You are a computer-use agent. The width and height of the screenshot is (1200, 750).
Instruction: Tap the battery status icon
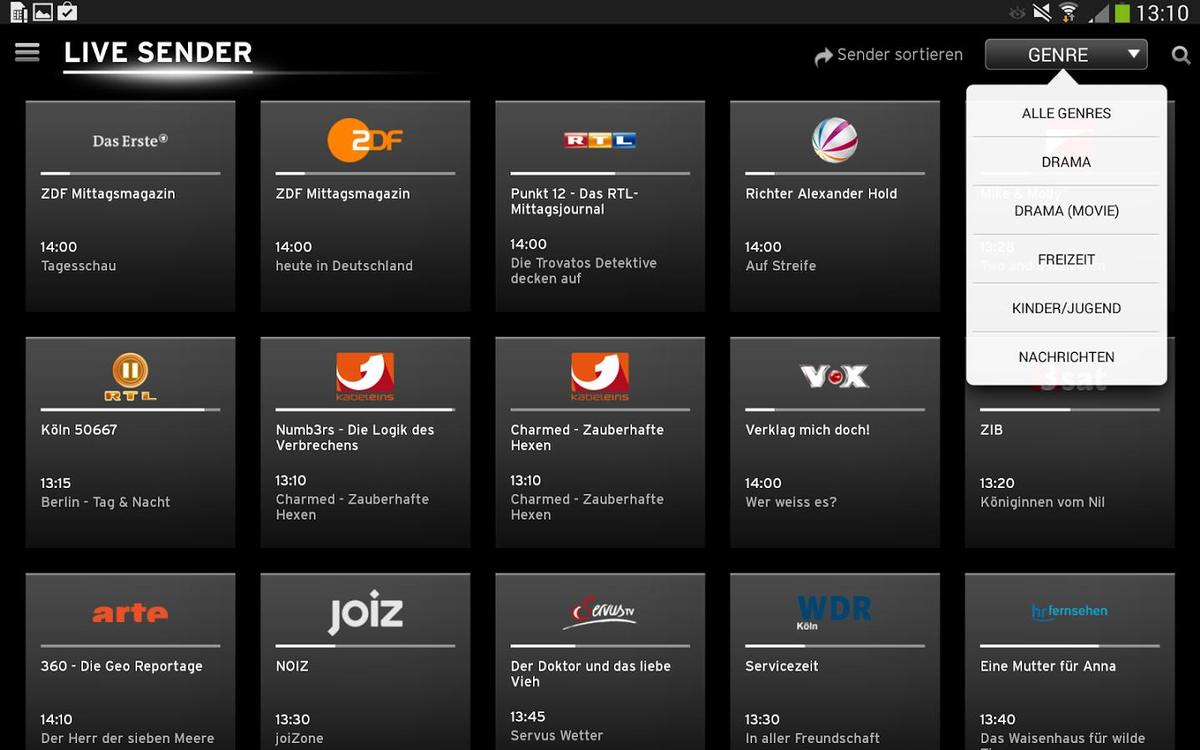[x=1122, y=12]
